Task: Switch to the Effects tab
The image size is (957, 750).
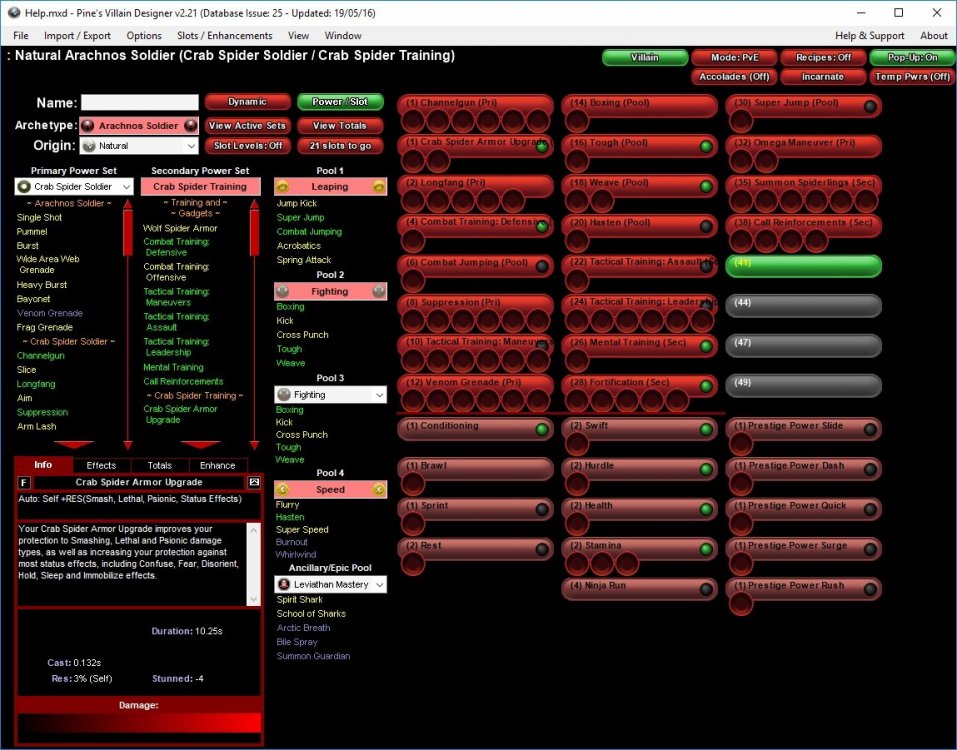Action: coord(101,465)
